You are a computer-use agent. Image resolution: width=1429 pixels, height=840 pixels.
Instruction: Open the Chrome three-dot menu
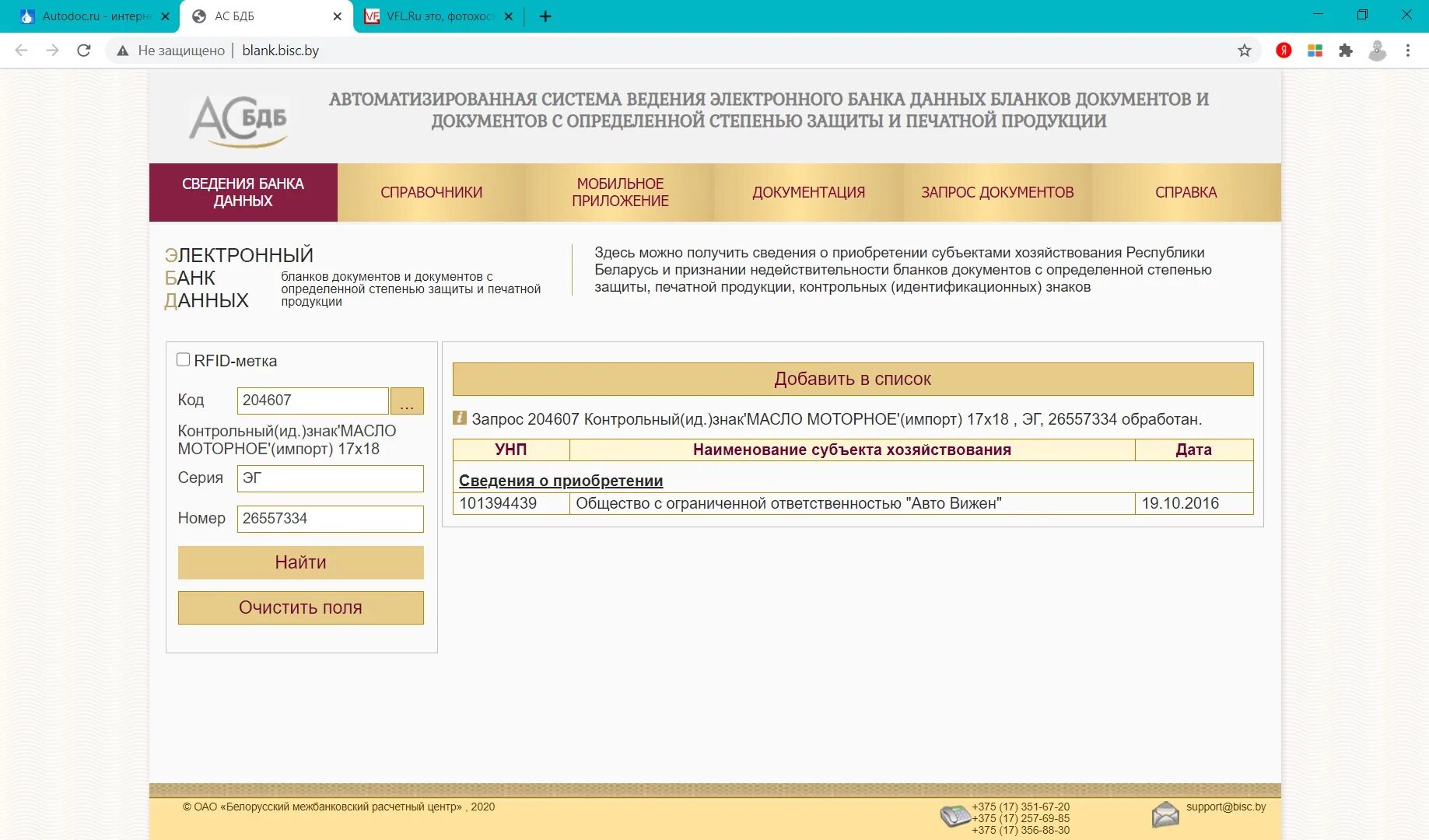pyautogui.click(x=1408, y=51)
